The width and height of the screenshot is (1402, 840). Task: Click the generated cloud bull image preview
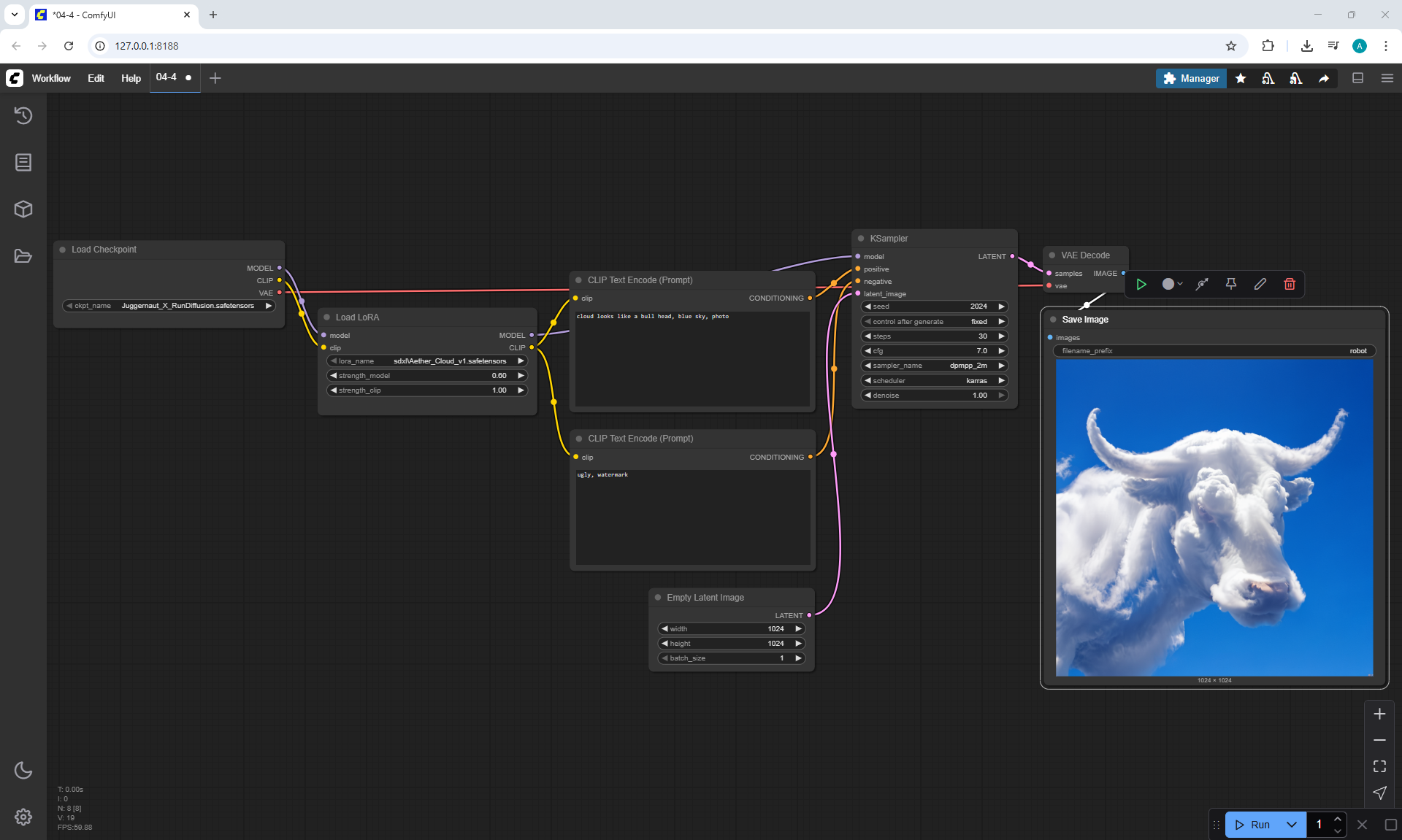(1214, 517)
